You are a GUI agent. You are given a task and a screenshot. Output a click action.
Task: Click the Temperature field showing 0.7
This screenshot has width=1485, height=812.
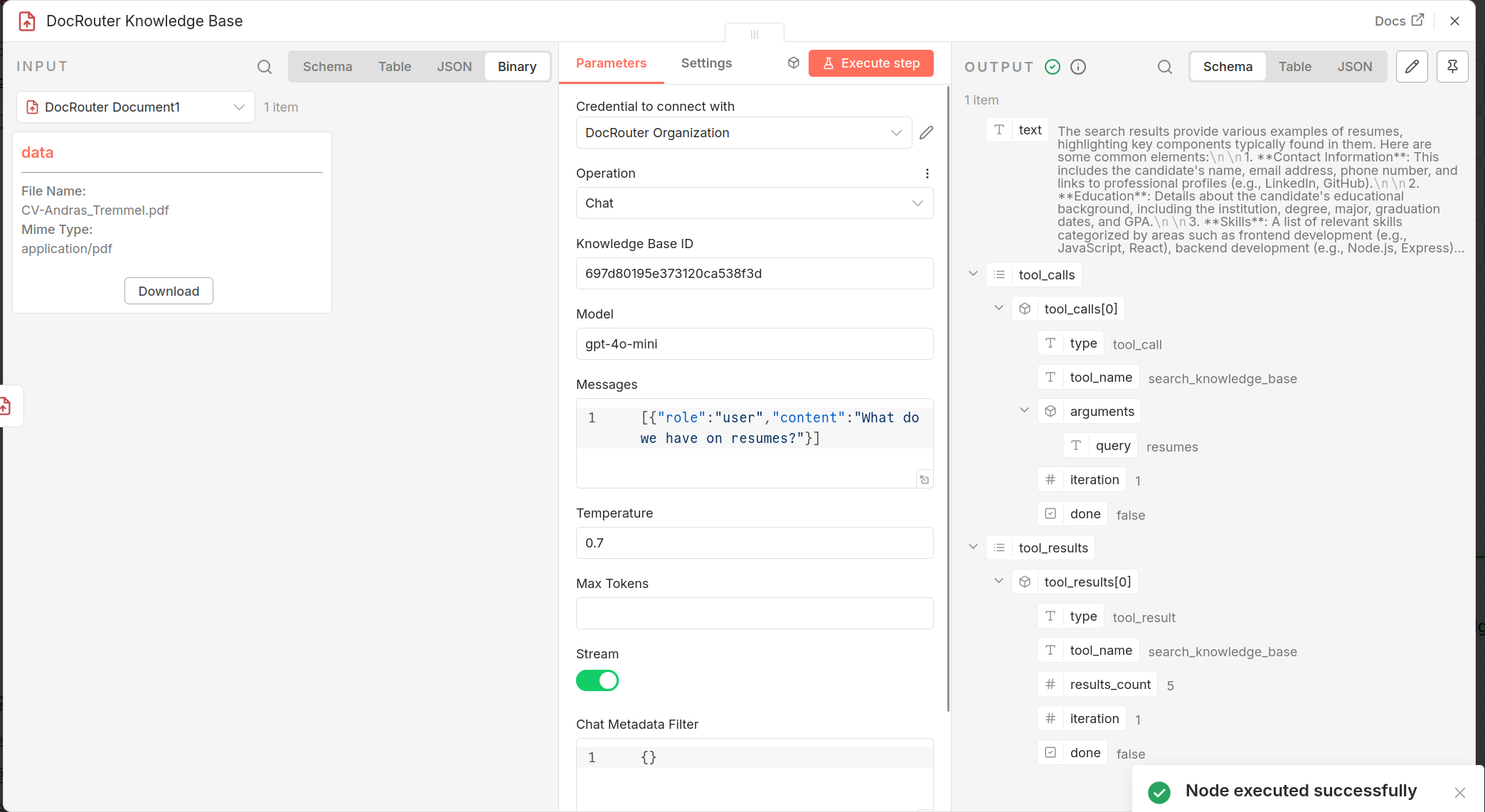(755, 543)
